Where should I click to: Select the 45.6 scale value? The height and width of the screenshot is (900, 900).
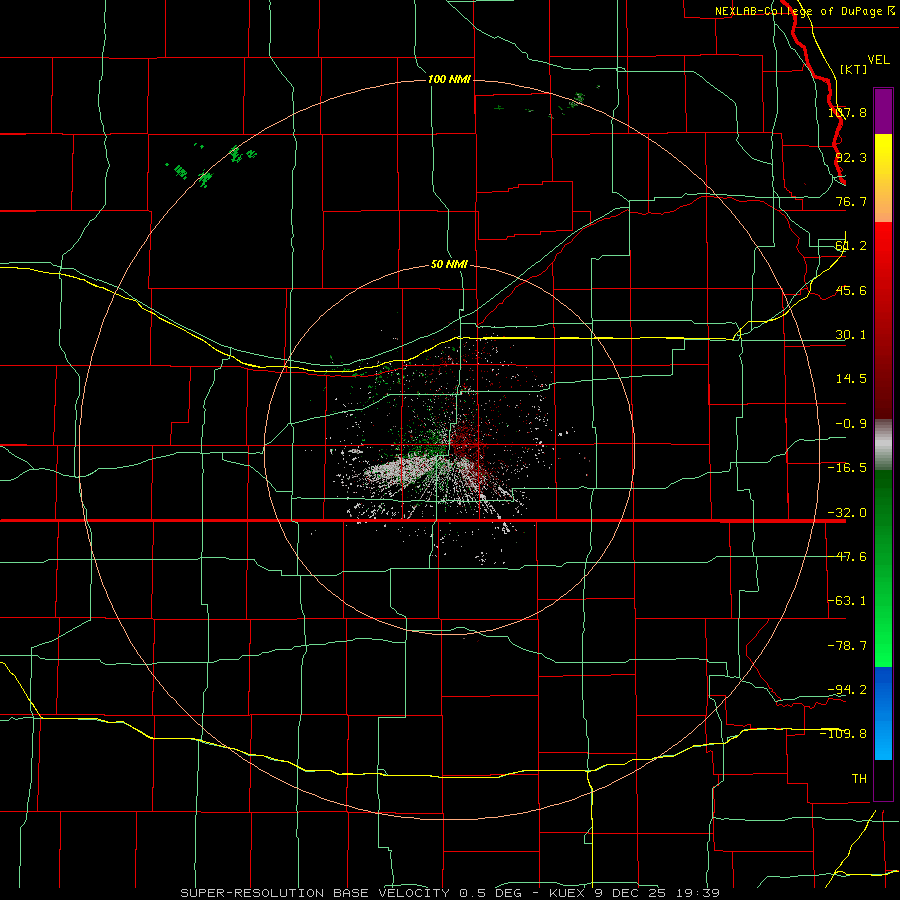click(851, 290)
